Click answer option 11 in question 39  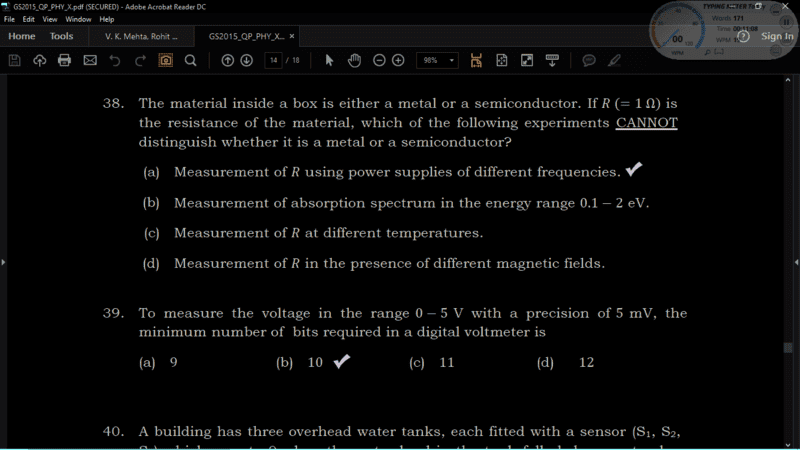[x=446, y=363]
